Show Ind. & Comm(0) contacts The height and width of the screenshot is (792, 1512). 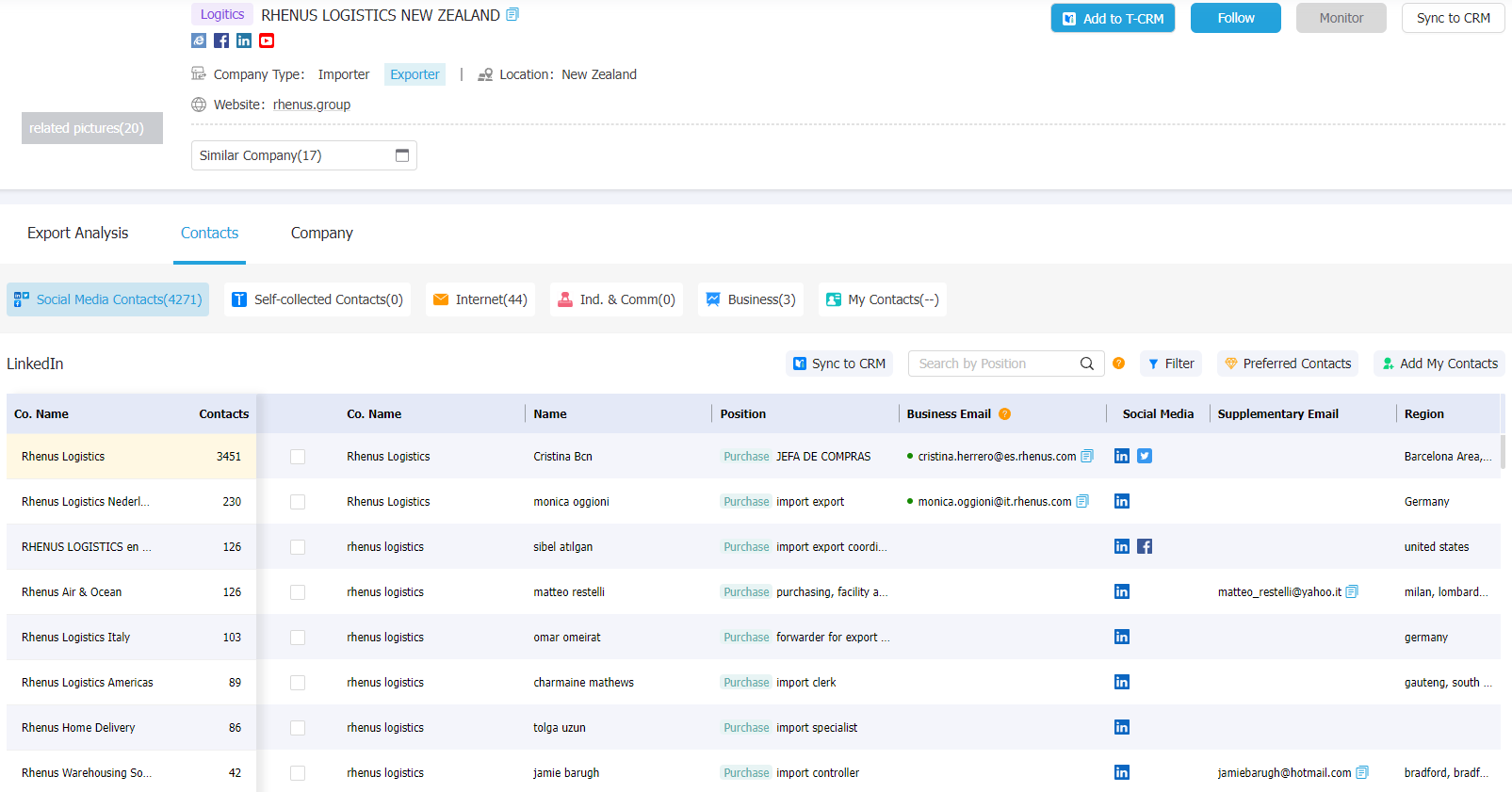[x=616, y=299]
